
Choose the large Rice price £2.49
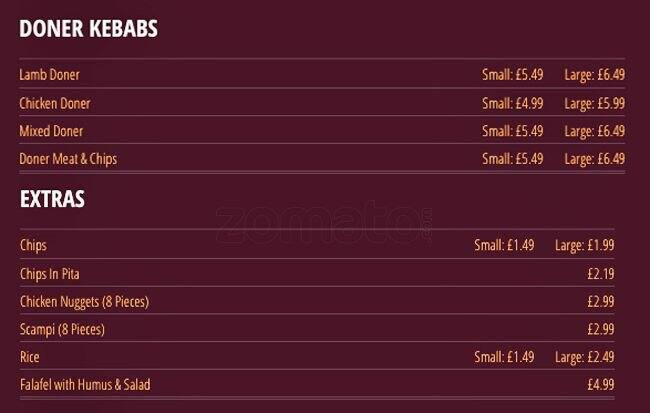[x=584, y=357]
